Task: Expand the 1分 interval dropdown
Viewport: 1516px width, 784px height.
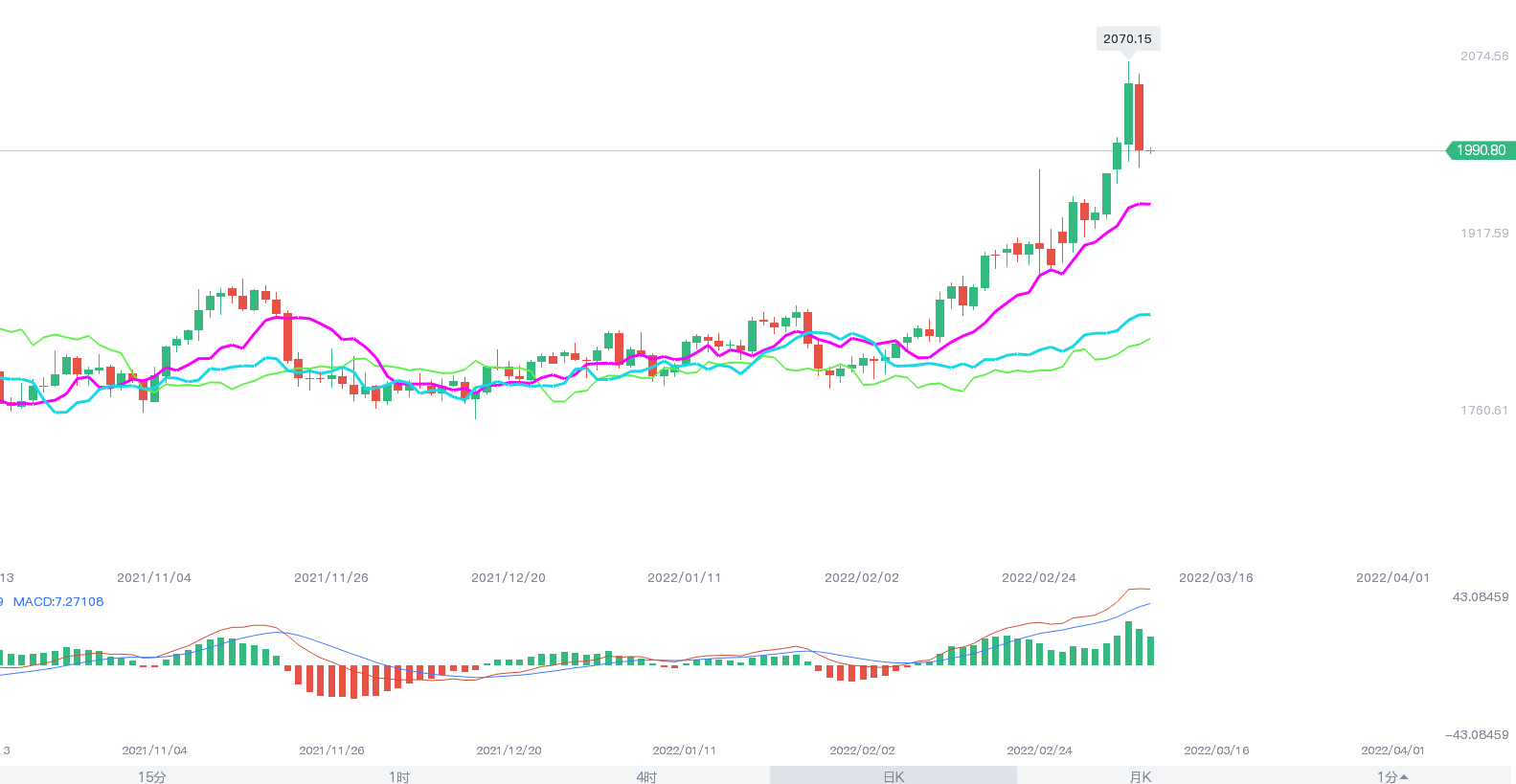Action: pos(1392,776)
